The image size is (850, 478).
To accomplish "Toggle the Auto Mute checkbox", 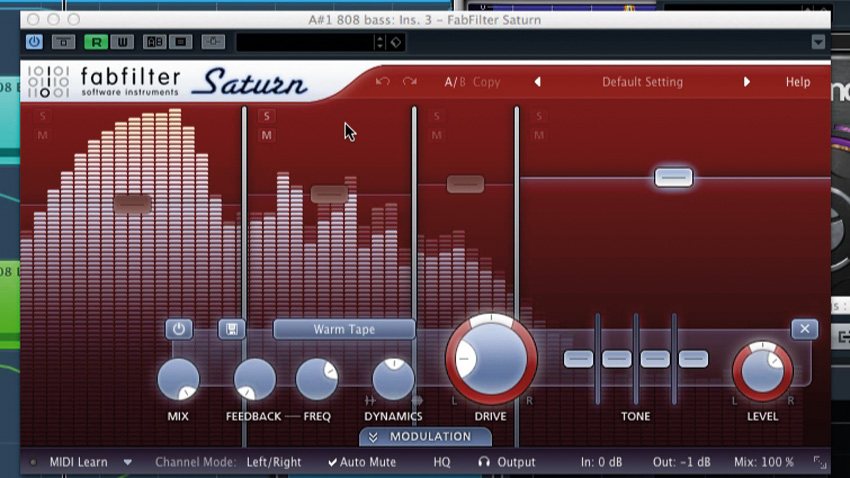I will click(362, 462).
